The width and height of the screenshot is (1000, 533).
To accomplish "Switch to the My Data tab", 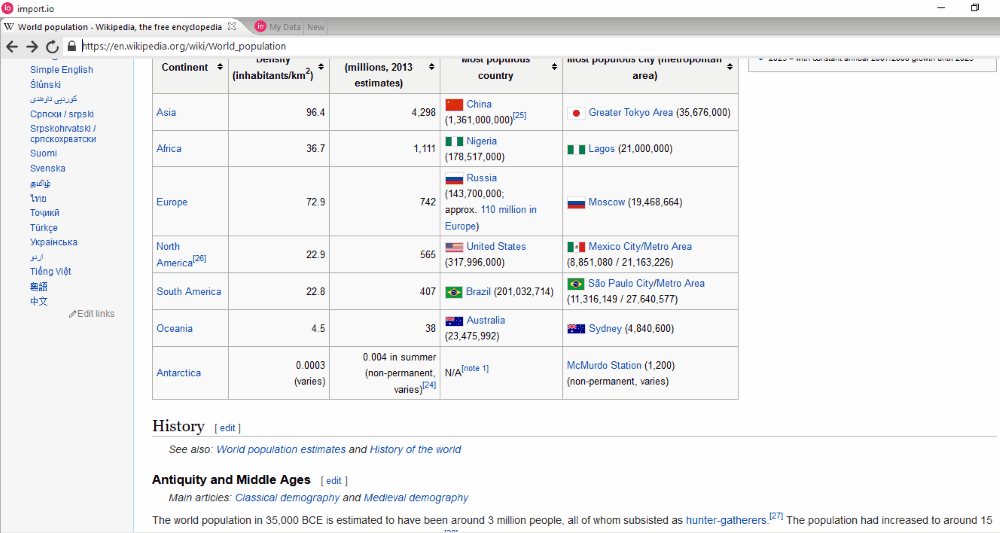I will coord(278,27).
